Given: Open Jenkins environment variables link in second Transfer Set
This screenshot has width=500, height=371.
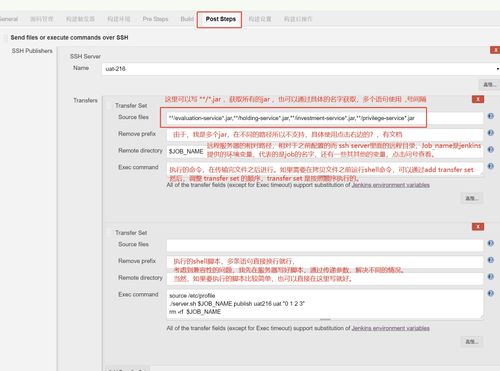Looking at the screenshot, I should [x=390, y=328].
